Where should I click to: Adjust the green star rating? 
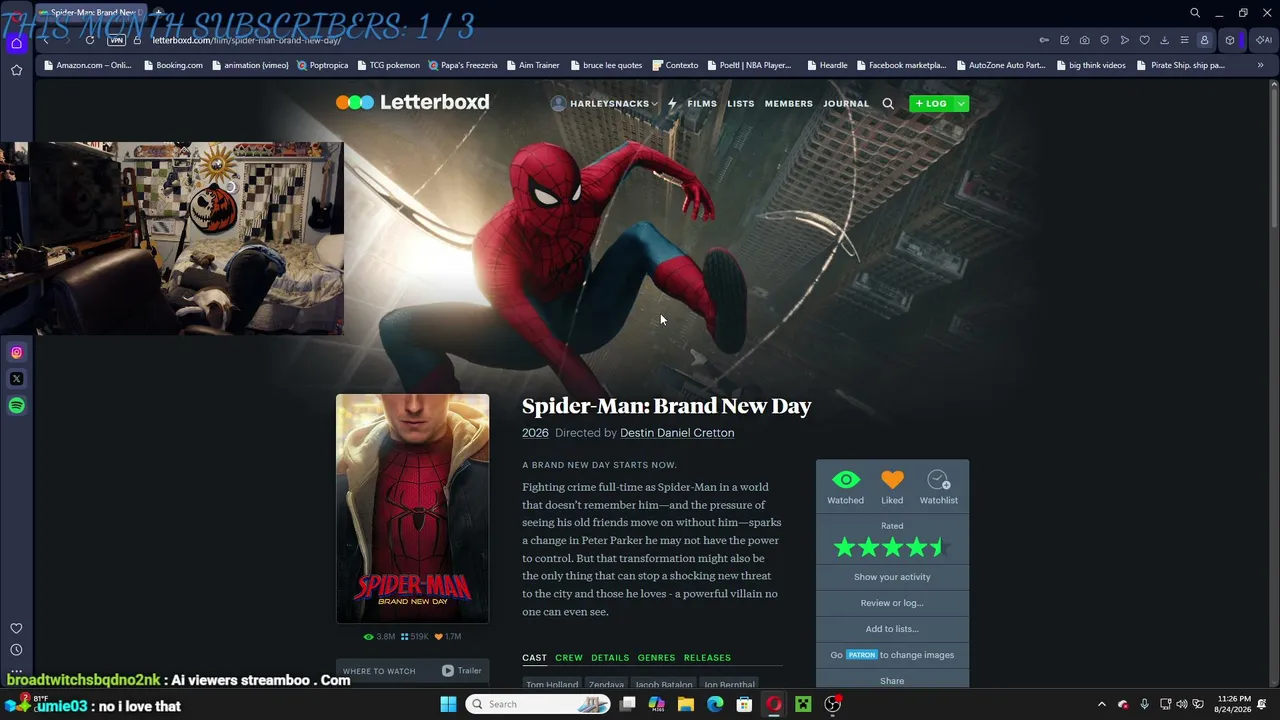tap(890, 547)
